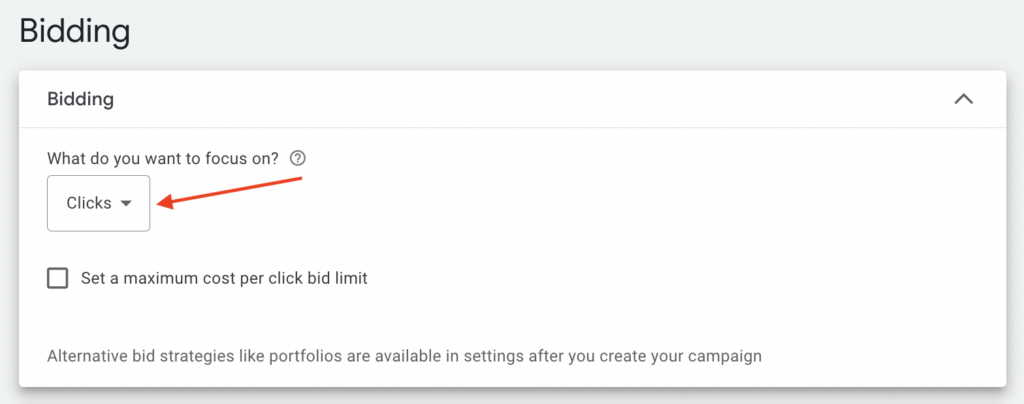Click the help icon beside focus question
This screenshot has height=404, width=1024.
(296, 158)
